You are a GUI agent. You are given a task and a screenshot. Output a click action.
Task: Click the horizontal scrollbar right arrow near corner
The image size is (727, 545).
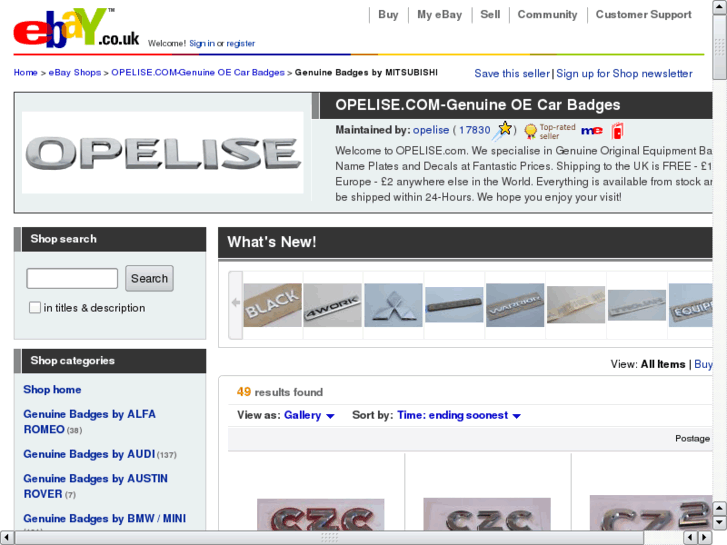coord(704,538)
